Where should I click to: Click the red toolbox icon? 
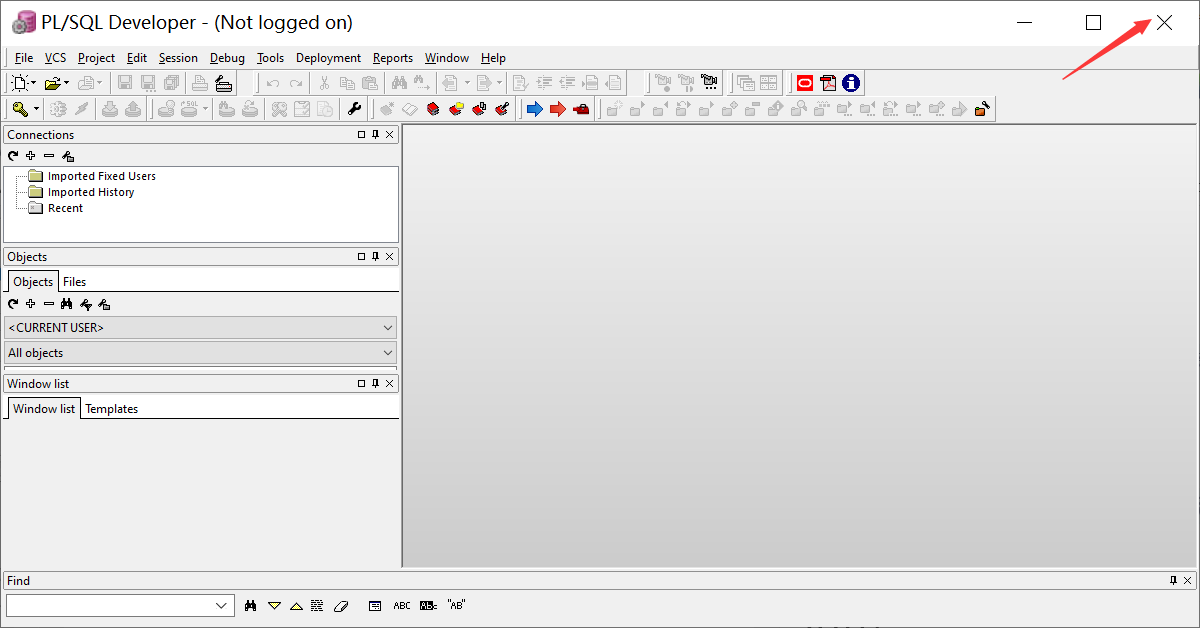click(x=580, y=109)
